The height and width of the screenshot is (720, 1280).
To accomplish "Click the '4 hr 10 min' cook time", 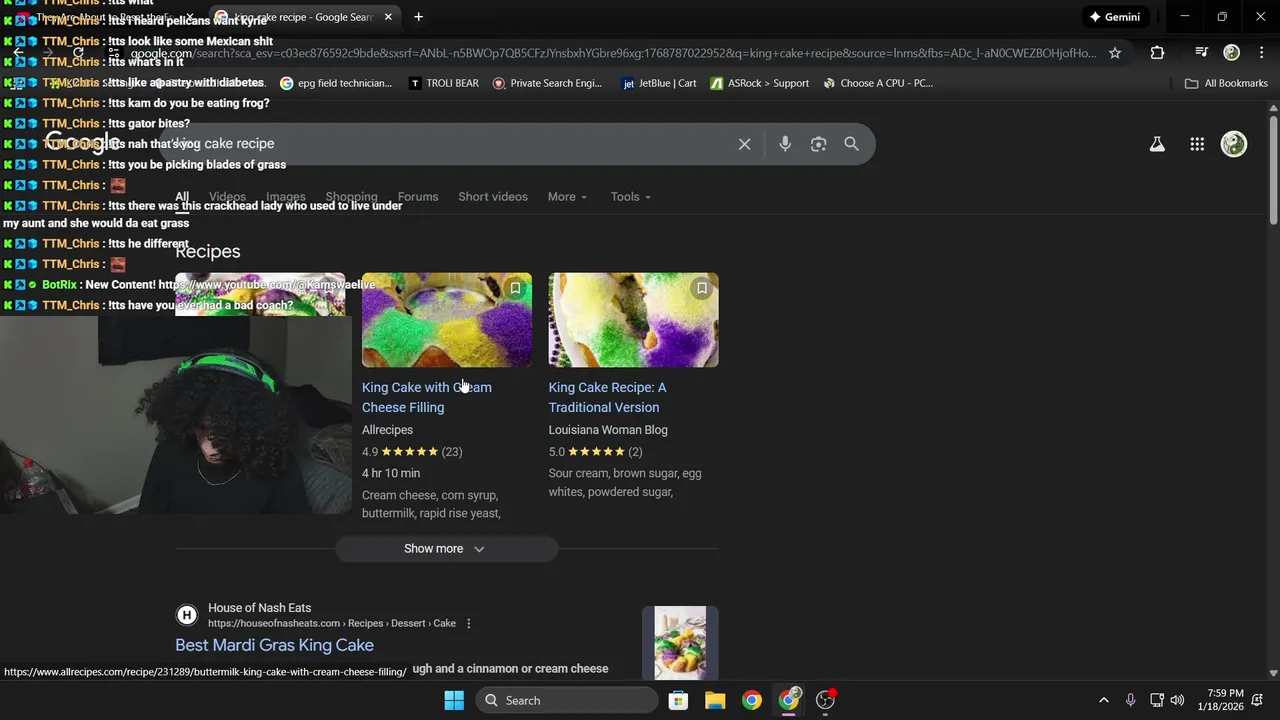I will click(x=391, y=473).
